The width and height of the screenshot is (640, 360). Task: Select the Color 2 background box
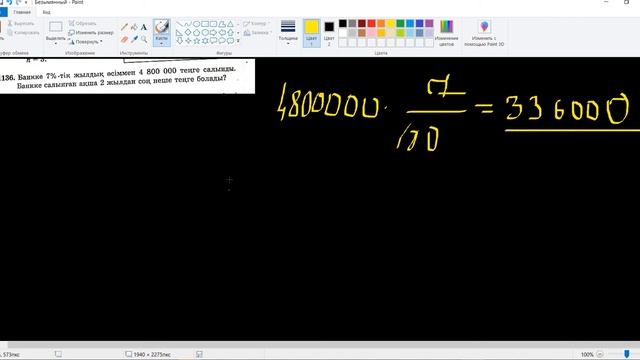329,33
